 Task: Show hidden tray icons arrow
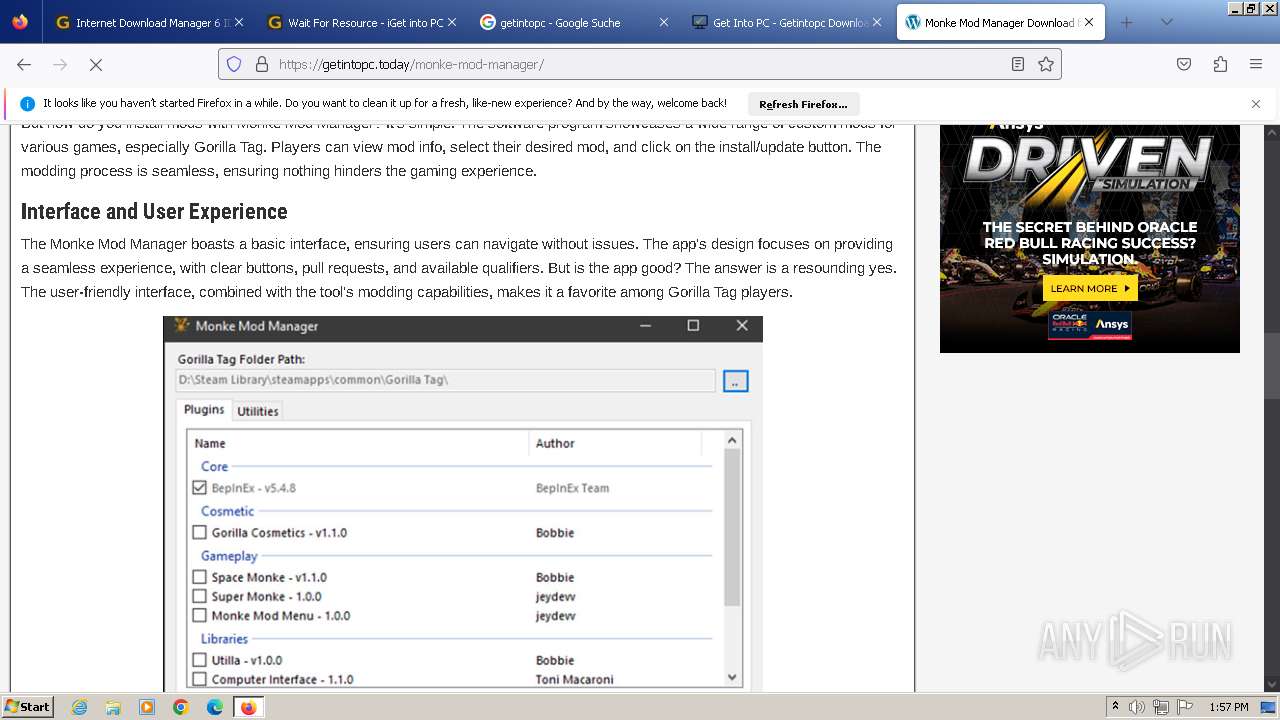1115,707
